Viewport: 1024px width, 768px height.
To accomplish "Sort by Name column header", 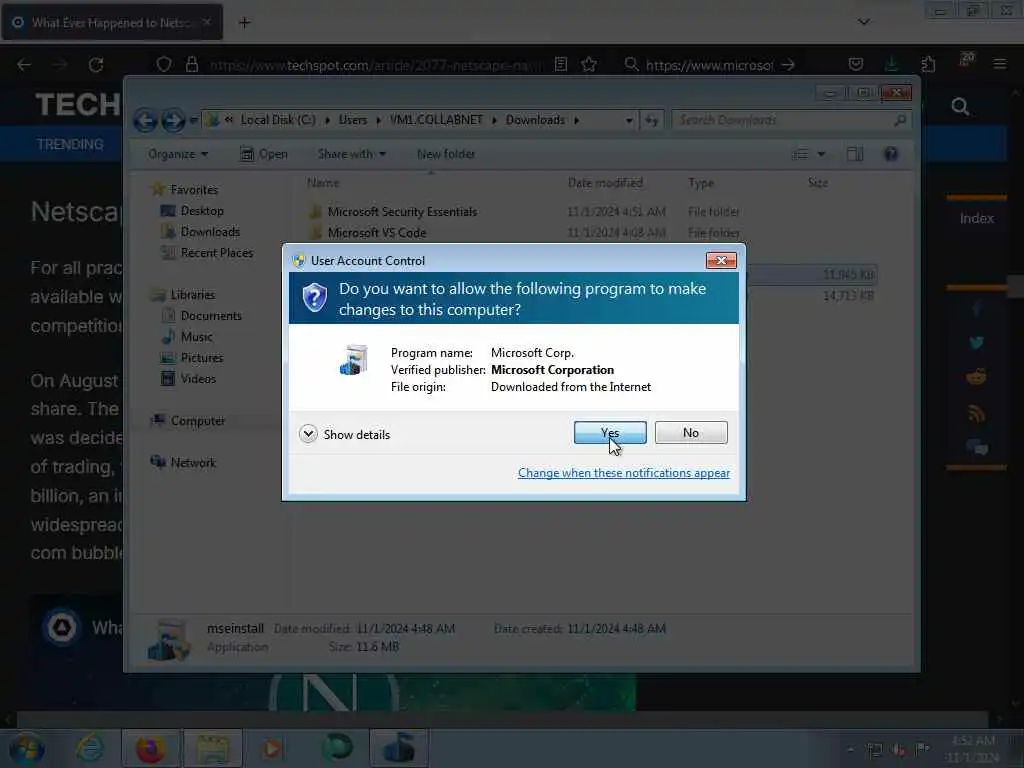I will 323,183.
